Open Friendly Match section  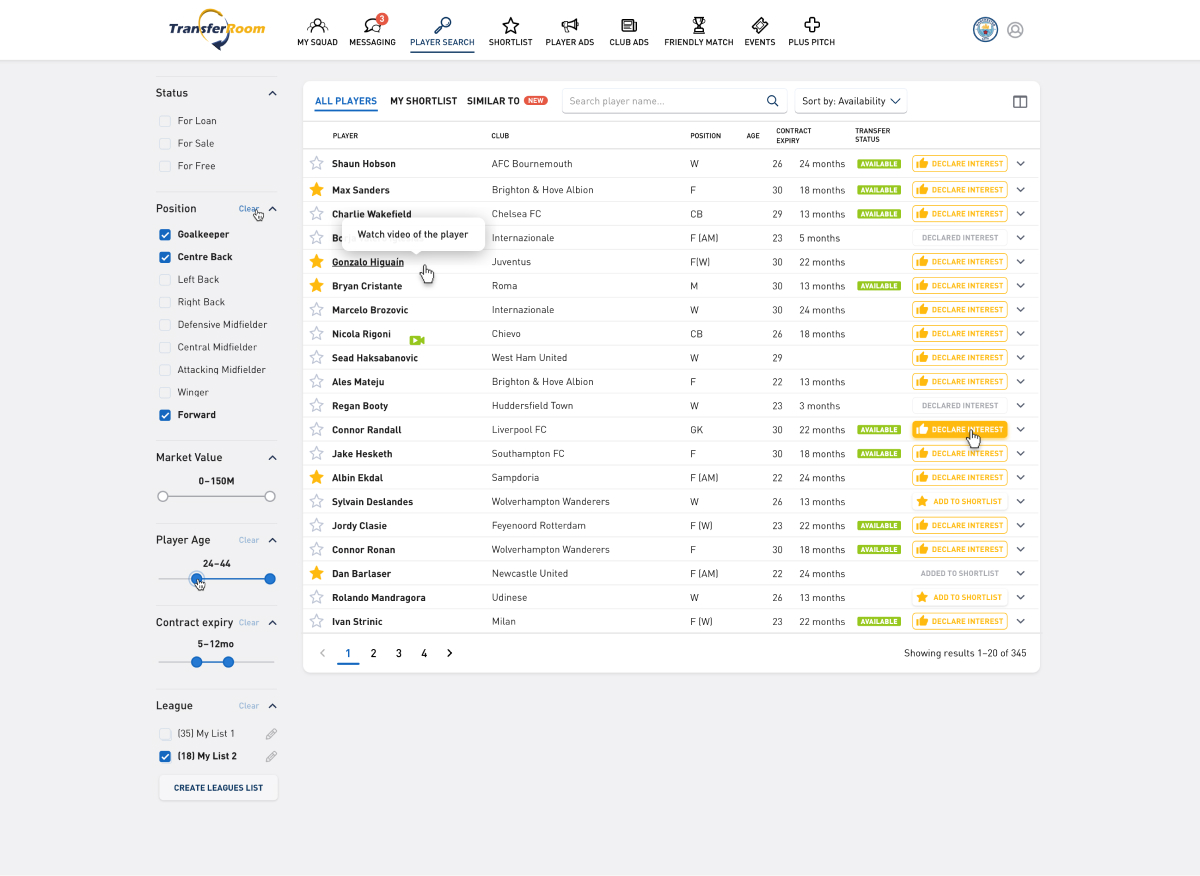pos(699,31)
